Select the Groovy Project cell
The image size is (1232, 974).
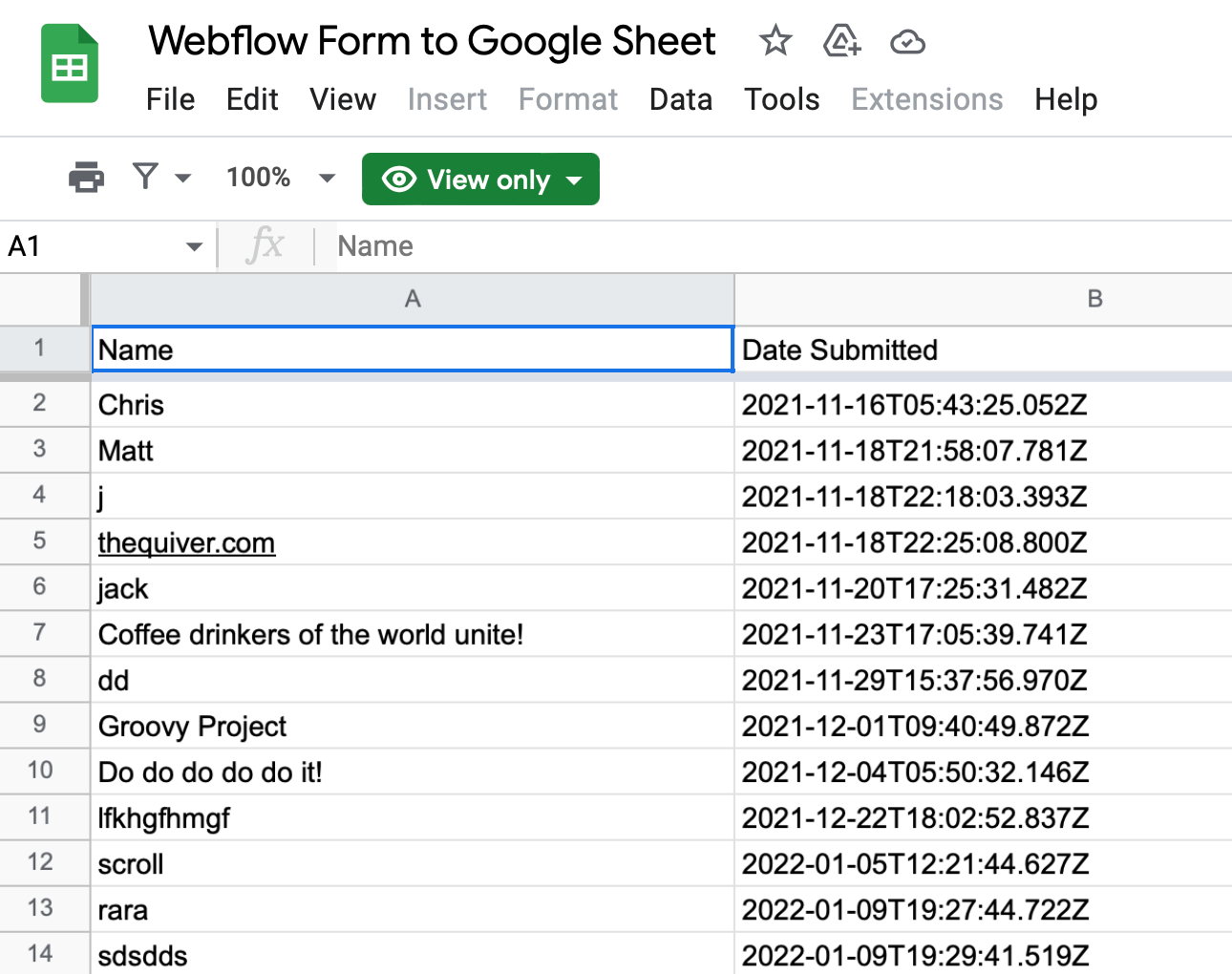(x=413, y=725)
